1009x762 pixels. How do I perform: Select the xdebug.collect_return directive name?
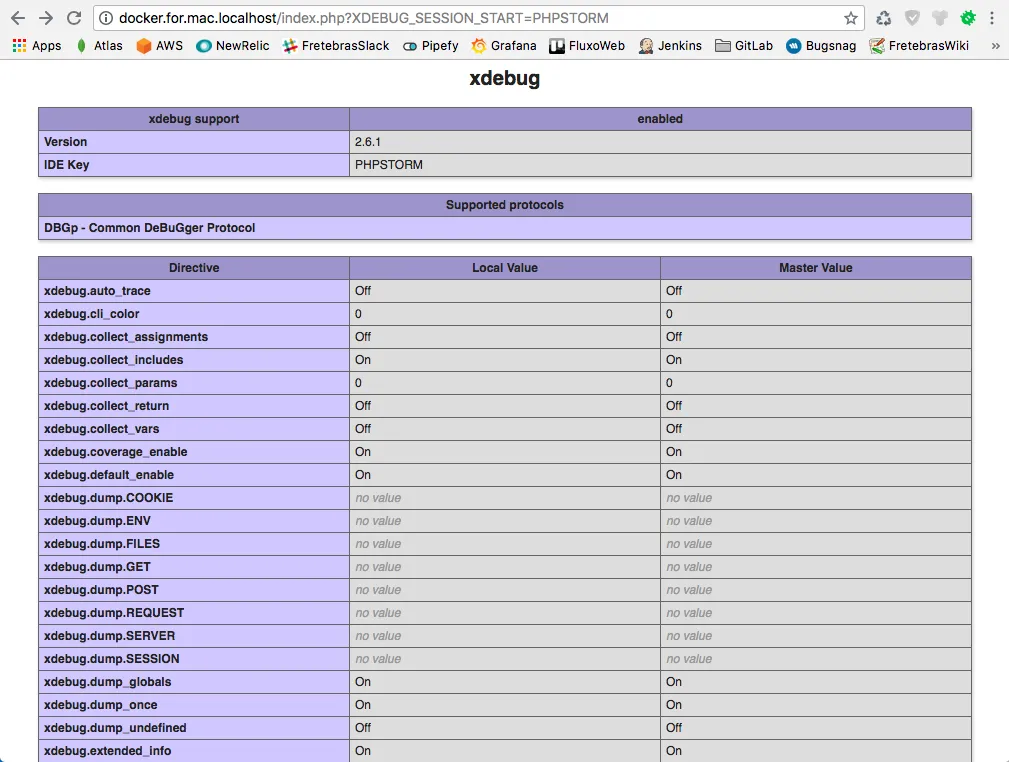(x=106, y=406)
